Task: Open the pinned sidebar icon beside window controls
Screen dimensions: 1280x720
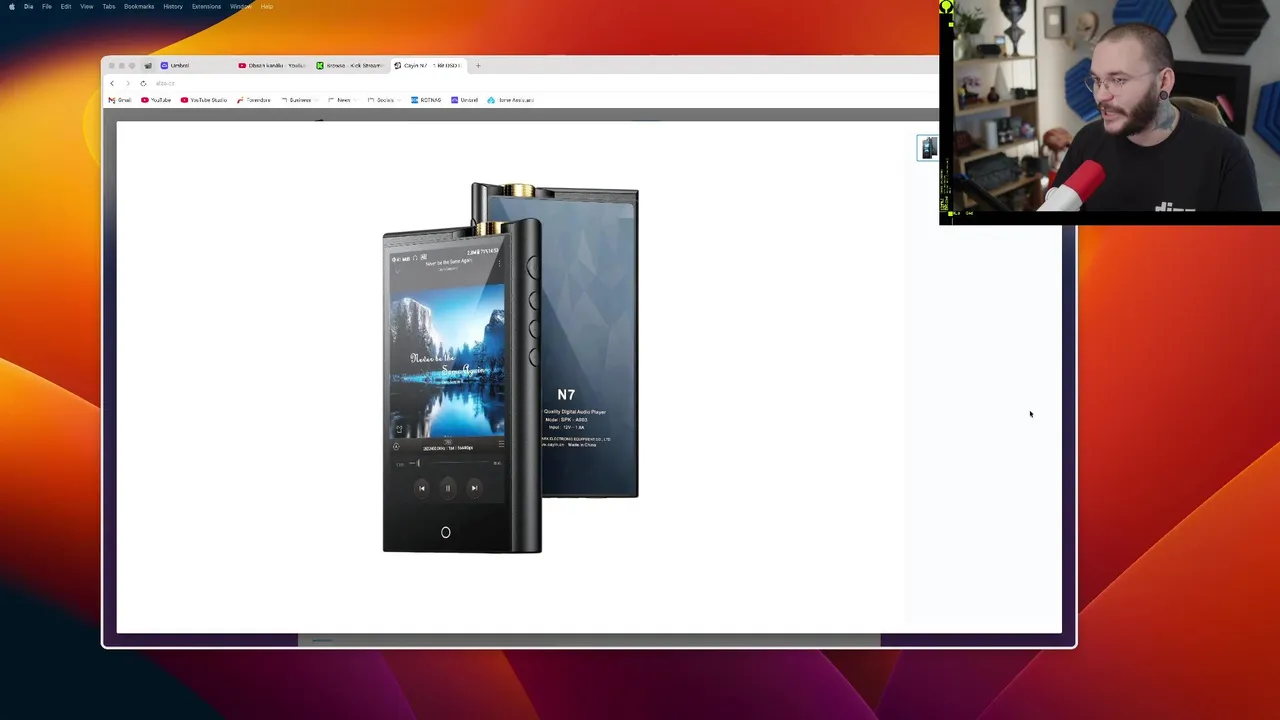Action: pos(148,65)
